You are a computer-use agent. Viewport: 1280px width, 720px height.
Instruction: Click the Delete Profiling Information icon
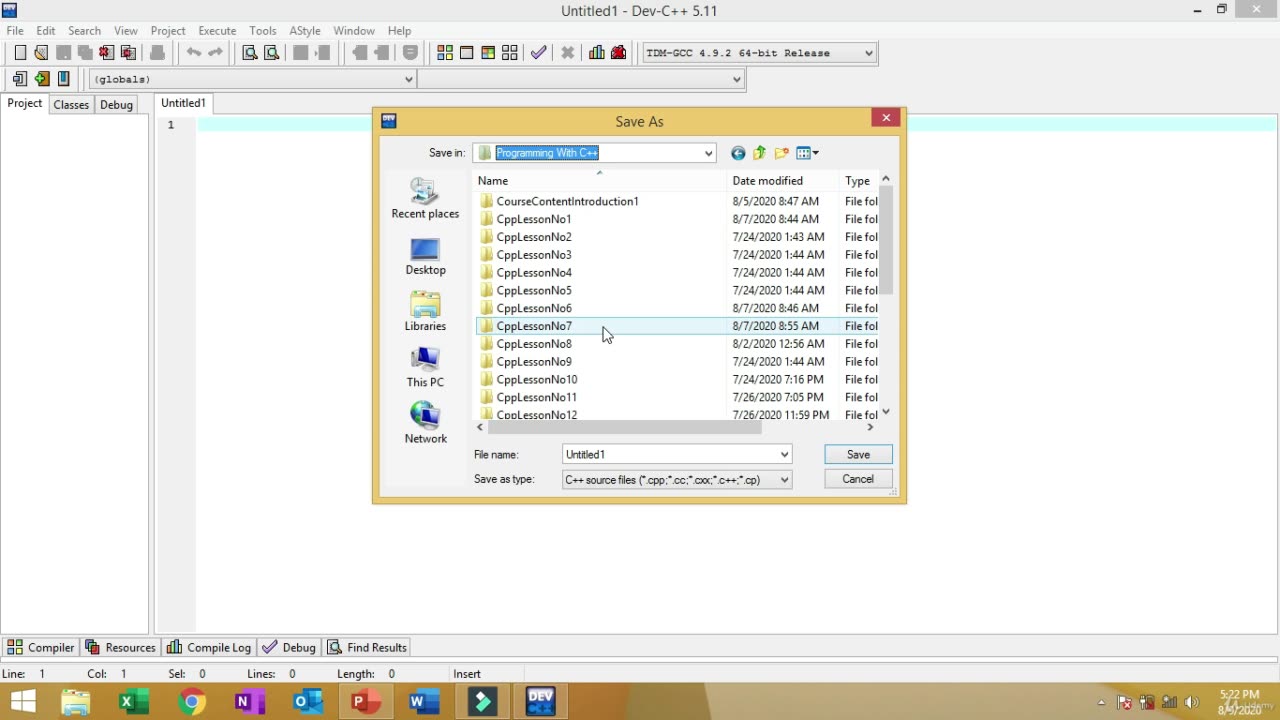click(x=619, y=53)
